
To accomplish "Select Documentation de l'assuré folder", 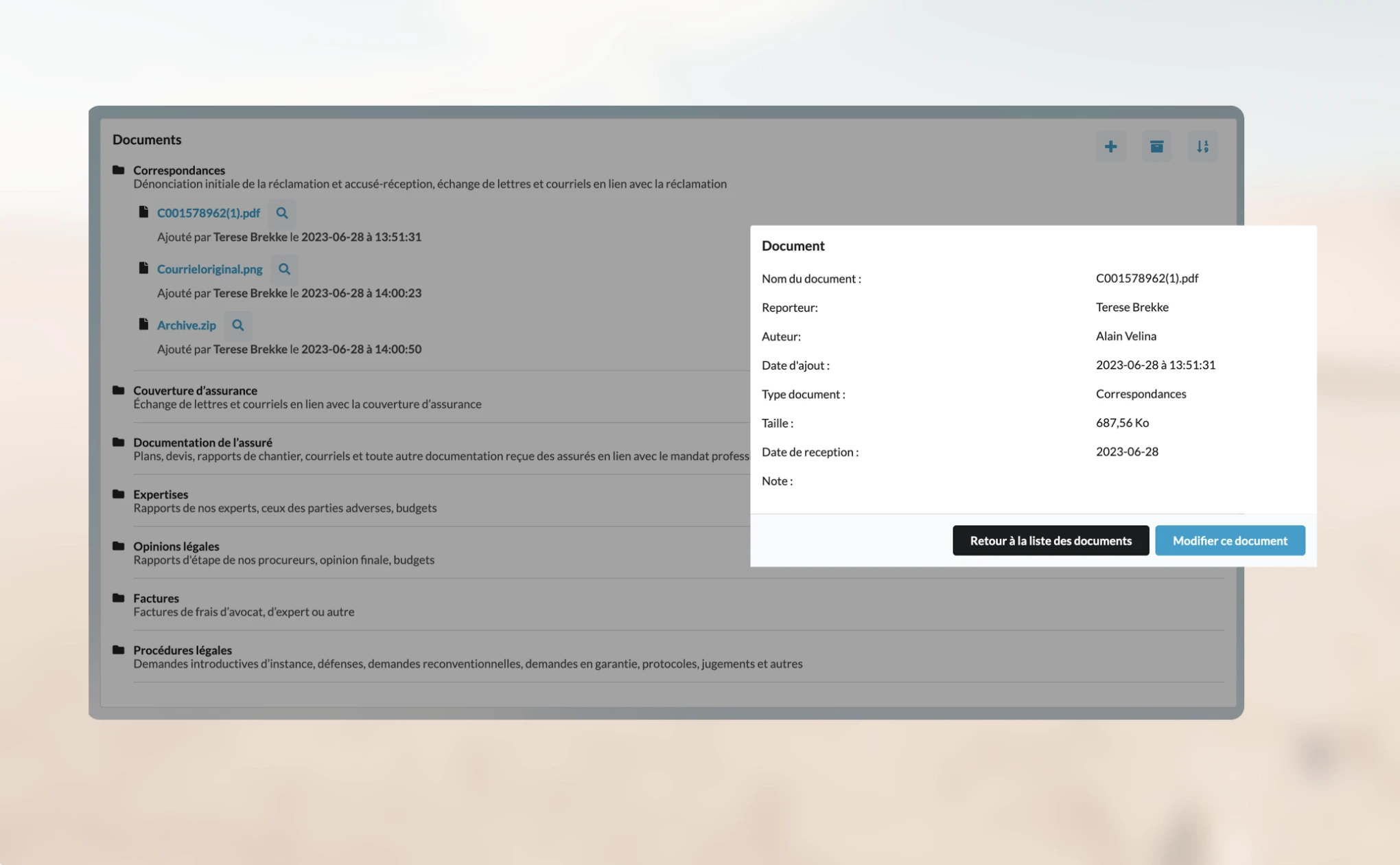I will pyautogui.click(x=202, y=442).
